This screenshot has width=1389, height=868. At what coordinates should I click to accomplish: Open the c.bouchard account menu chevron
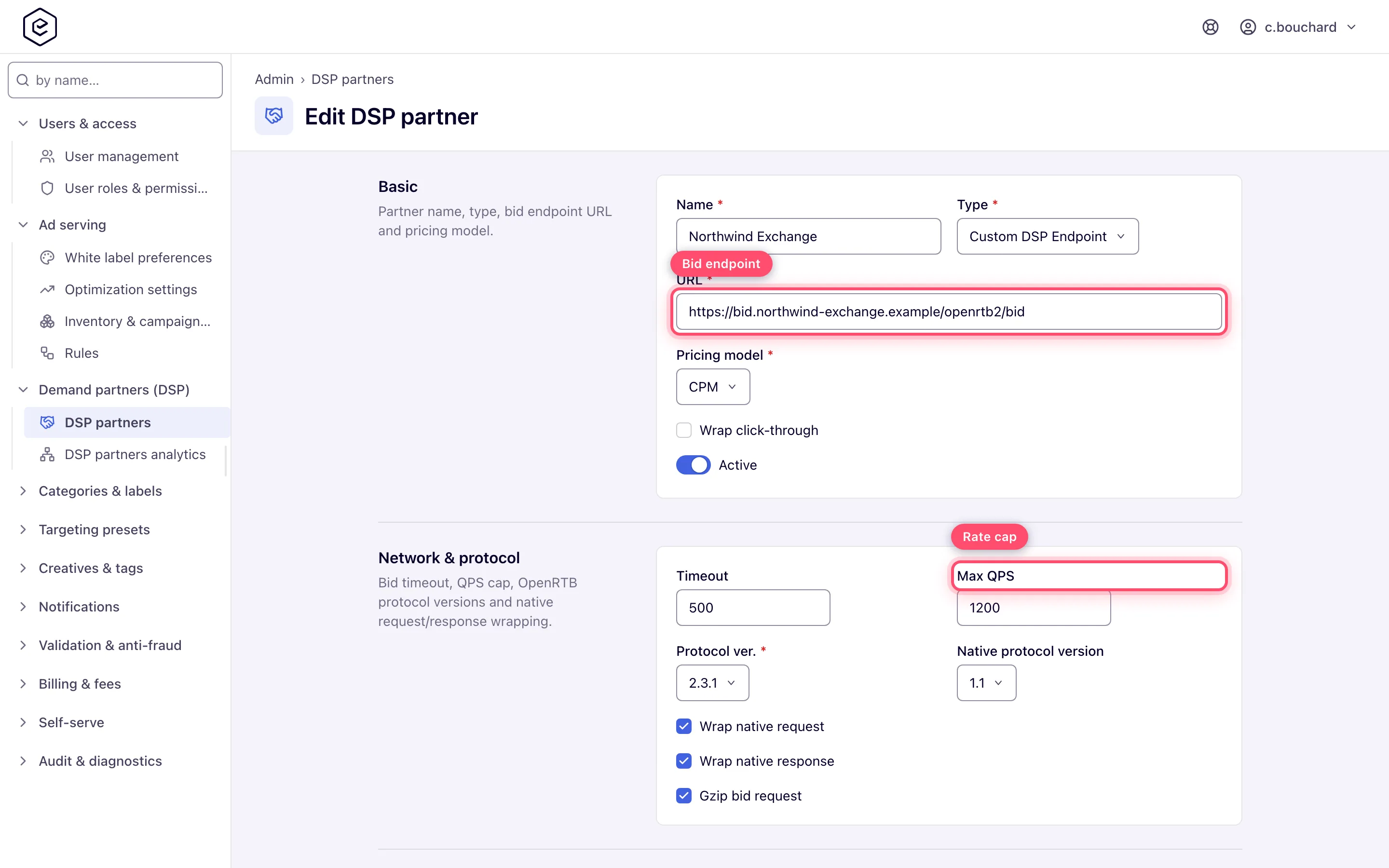(1351, 27)
